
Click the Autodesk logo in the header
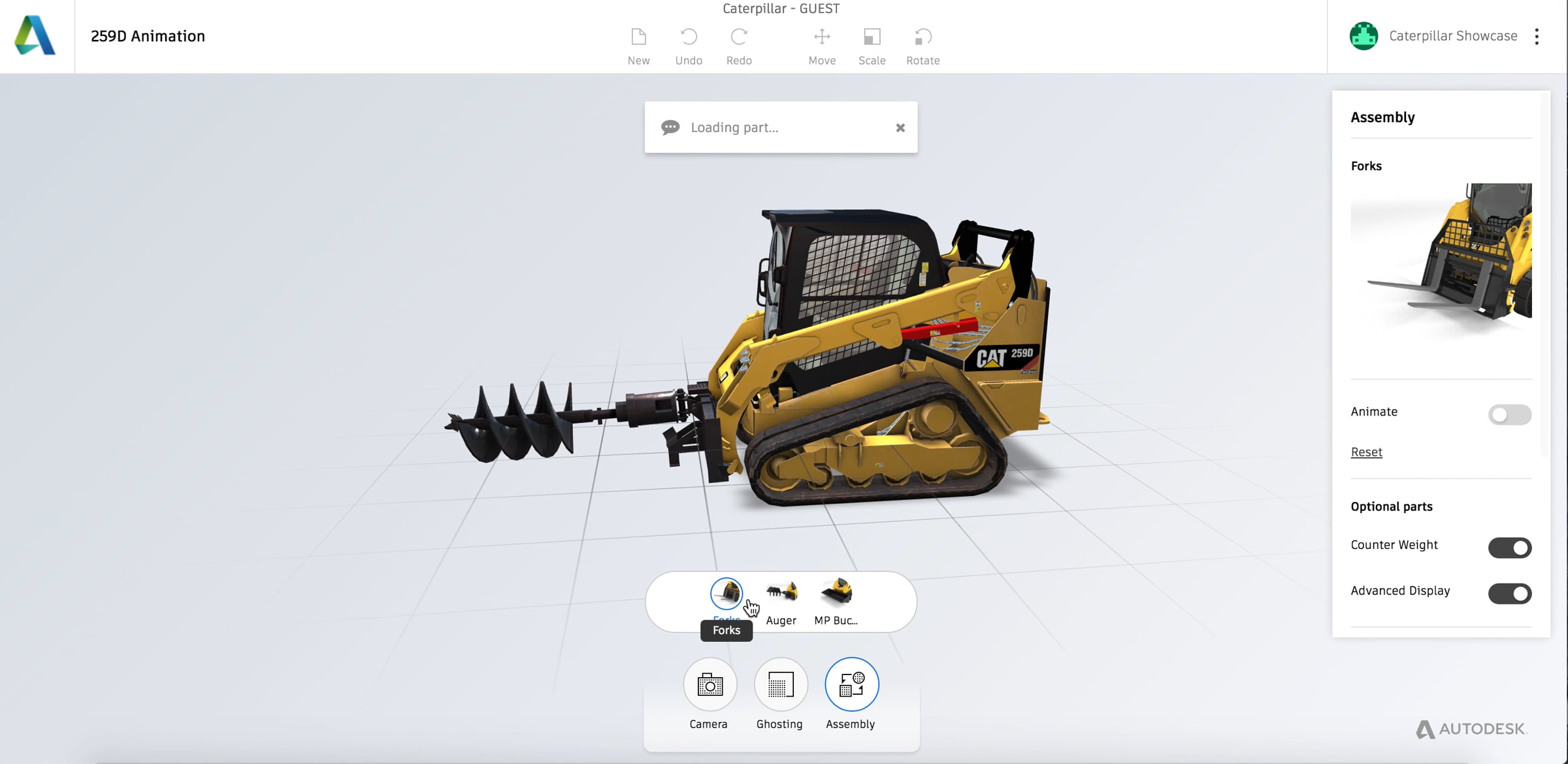[x=35, y=35]
